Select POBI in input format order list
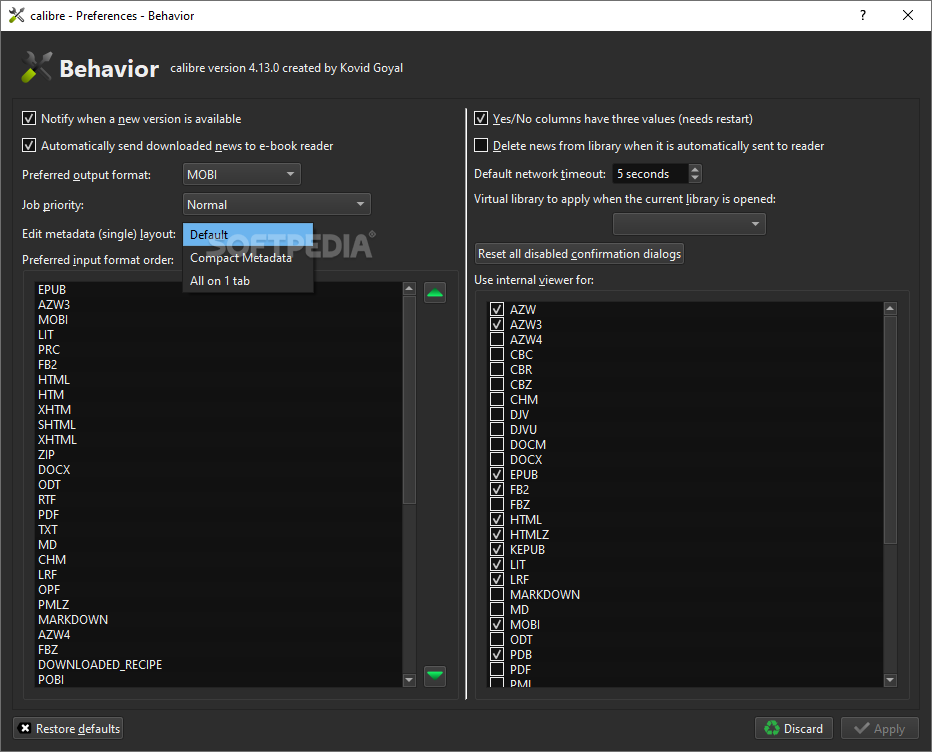Viewport: 932px width, 752px height. (x=218, y=679)
